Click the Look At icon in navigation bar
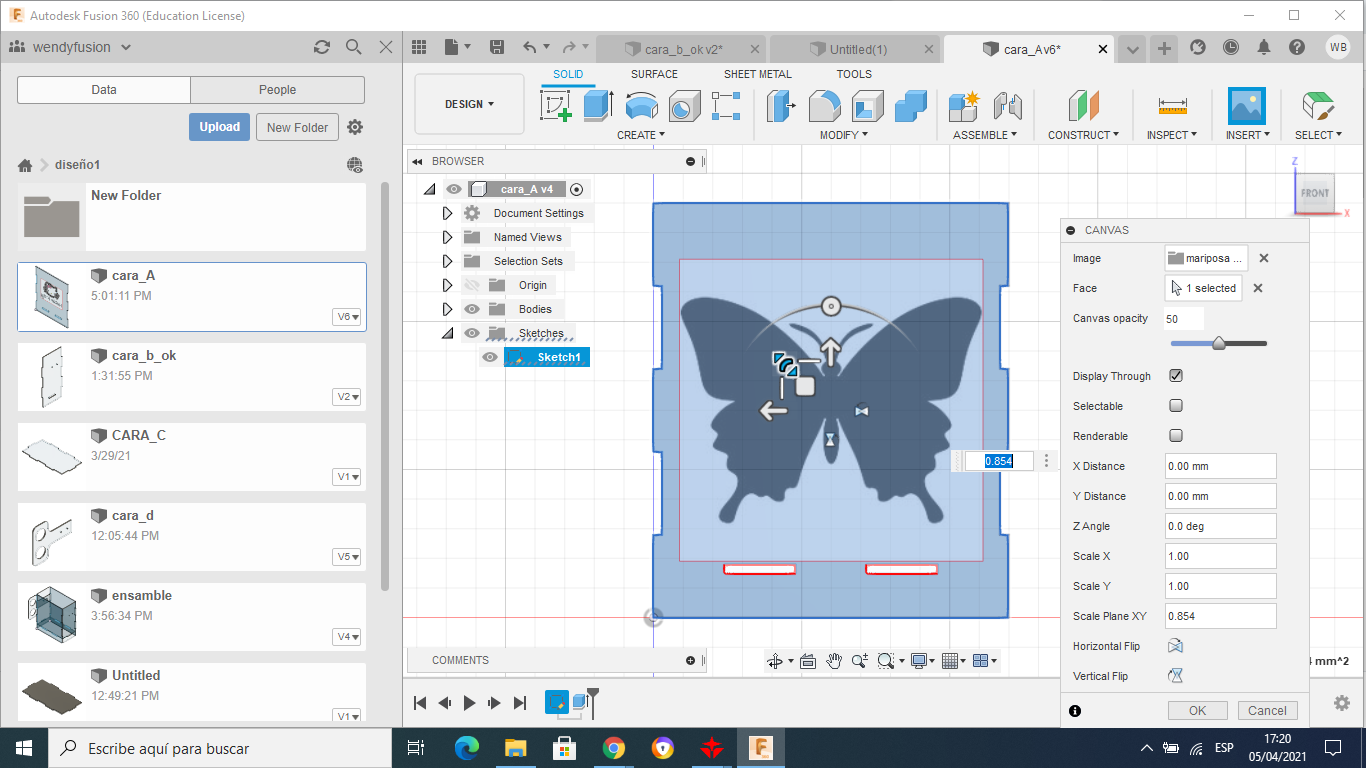 808,661
